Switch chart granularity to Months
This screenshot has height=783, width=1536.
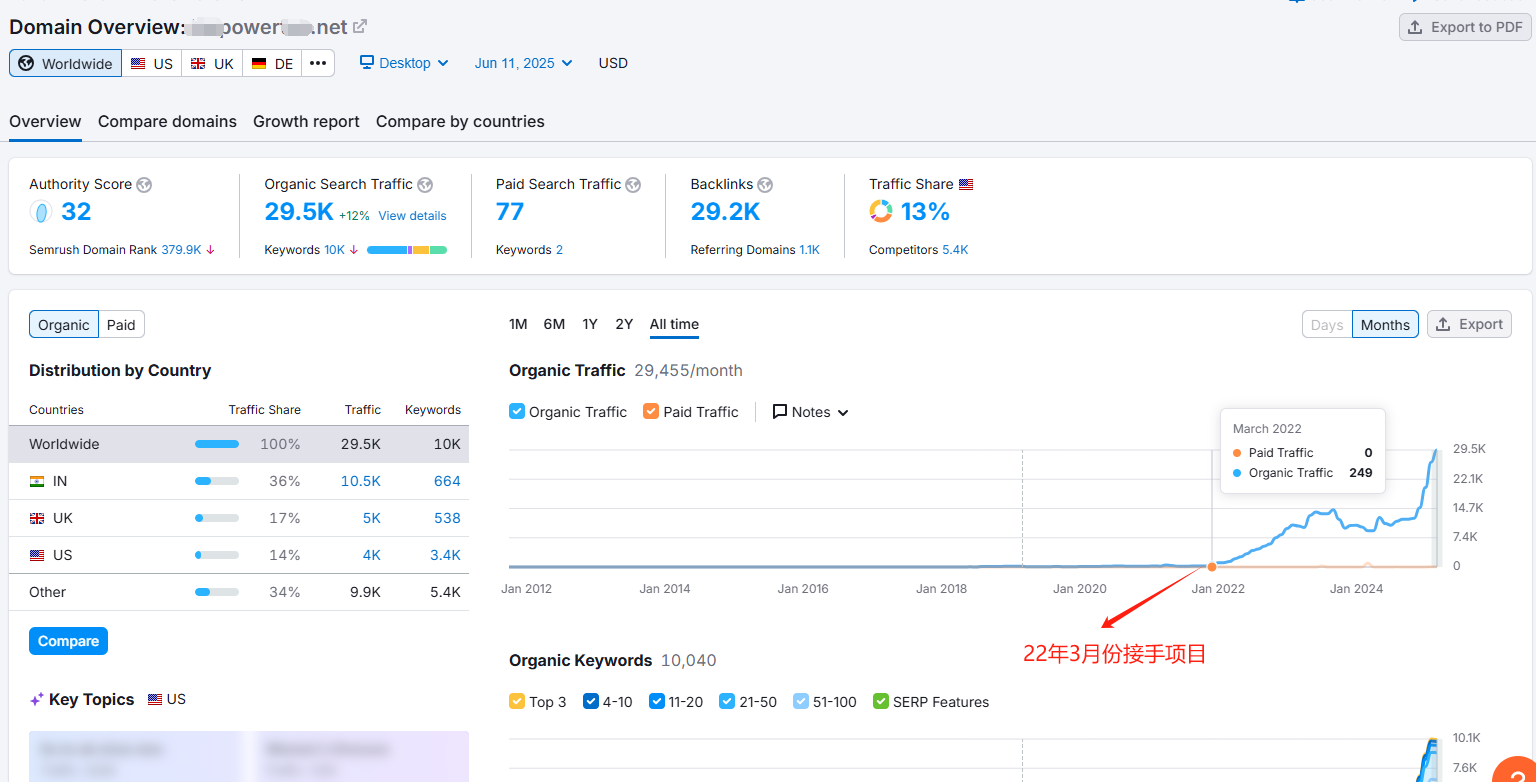tap(1385, 325)
